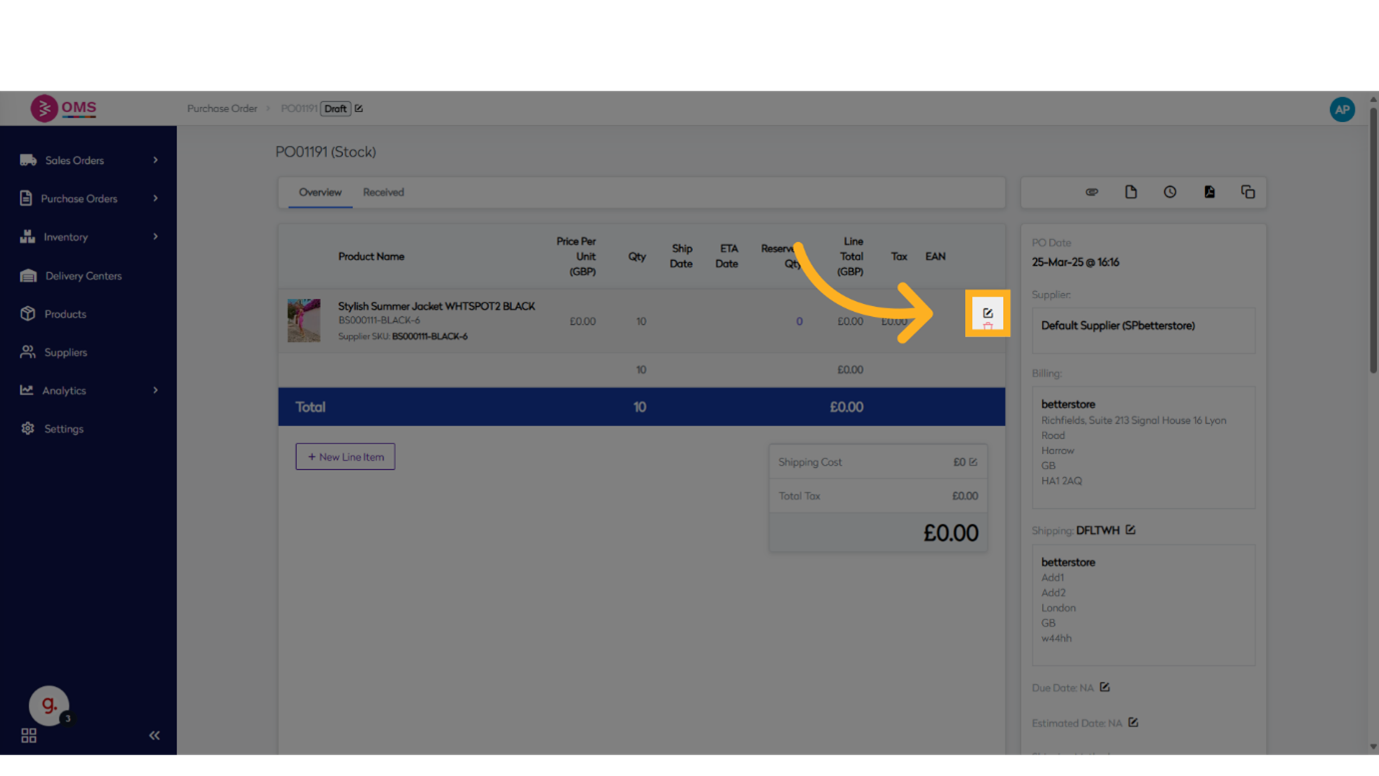Switch to the Received tab
Viewport: 1379px width, 776px height.
(x=383, y=192)
